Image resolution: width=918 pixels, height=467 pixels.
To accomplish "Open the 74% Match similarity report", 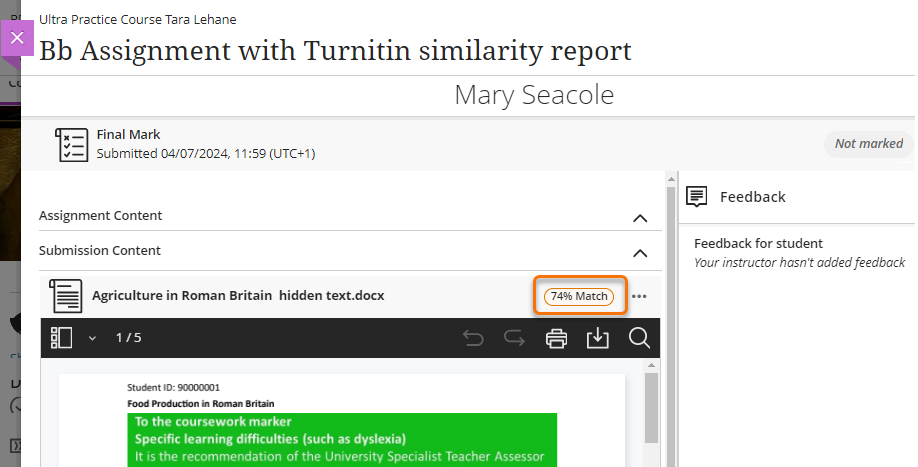I will click(580, 296).
